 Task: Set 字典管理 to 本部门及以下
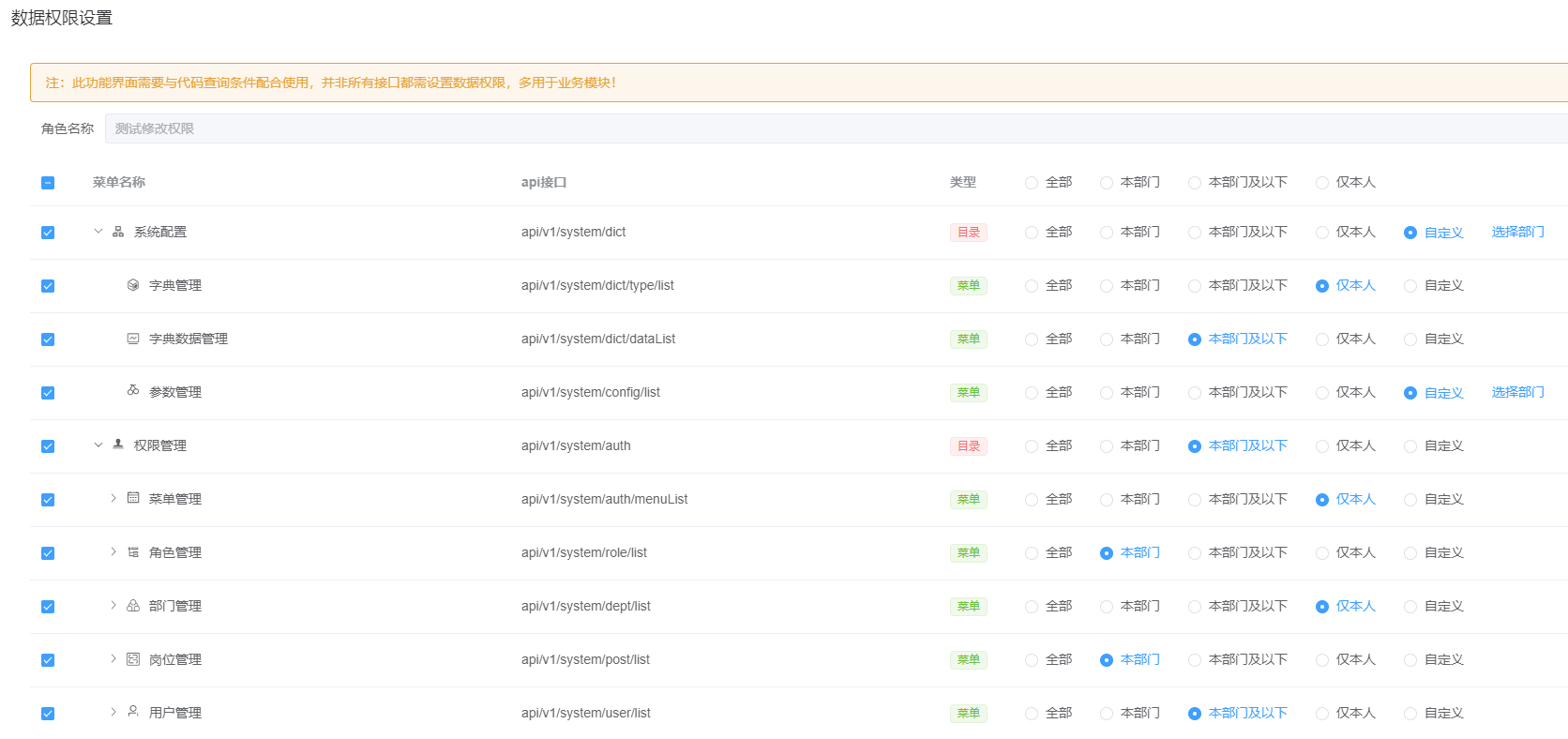[1195, 286]
